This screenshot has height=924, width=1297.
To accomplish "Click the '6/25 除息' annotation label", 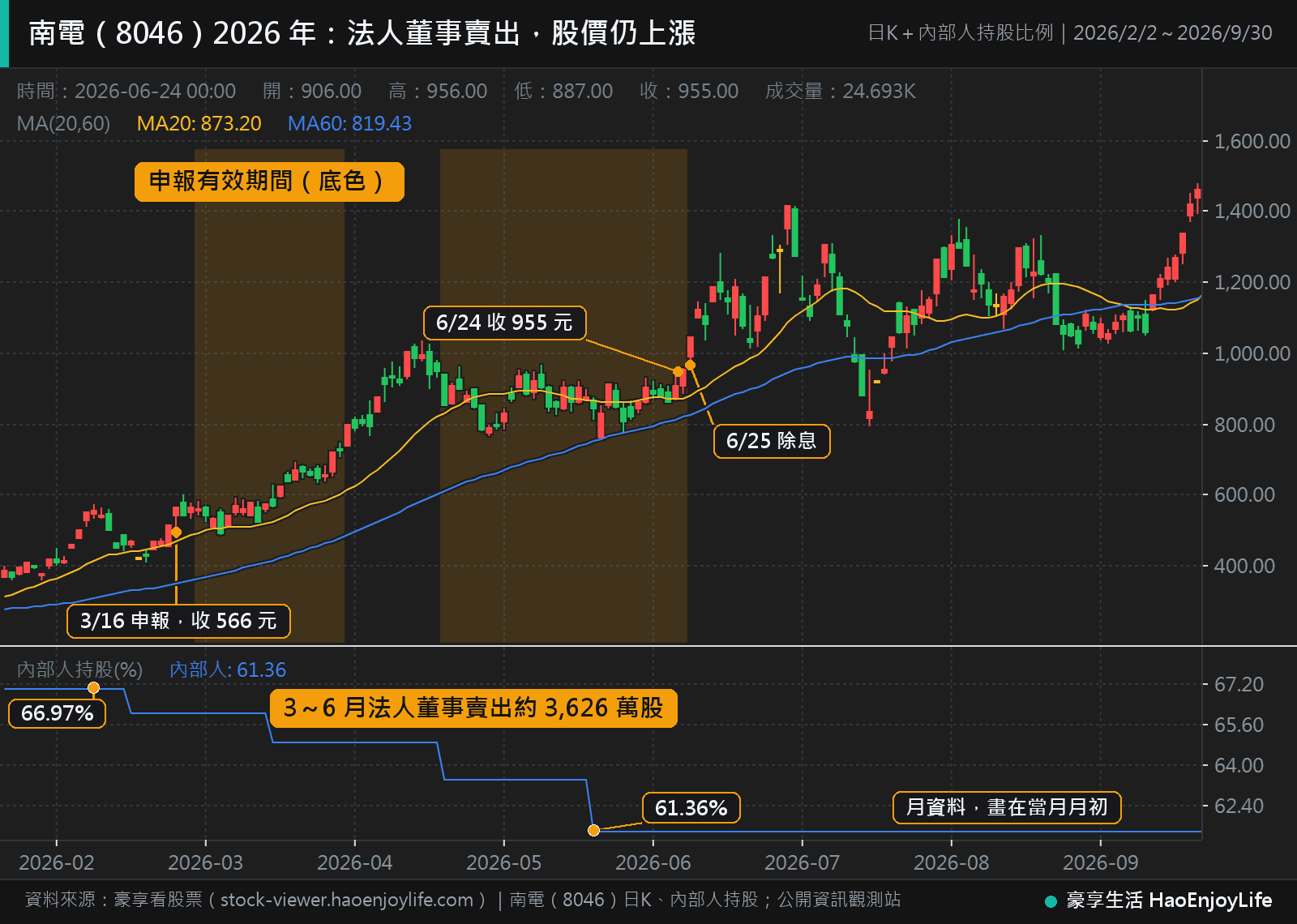I will point(772,441).
